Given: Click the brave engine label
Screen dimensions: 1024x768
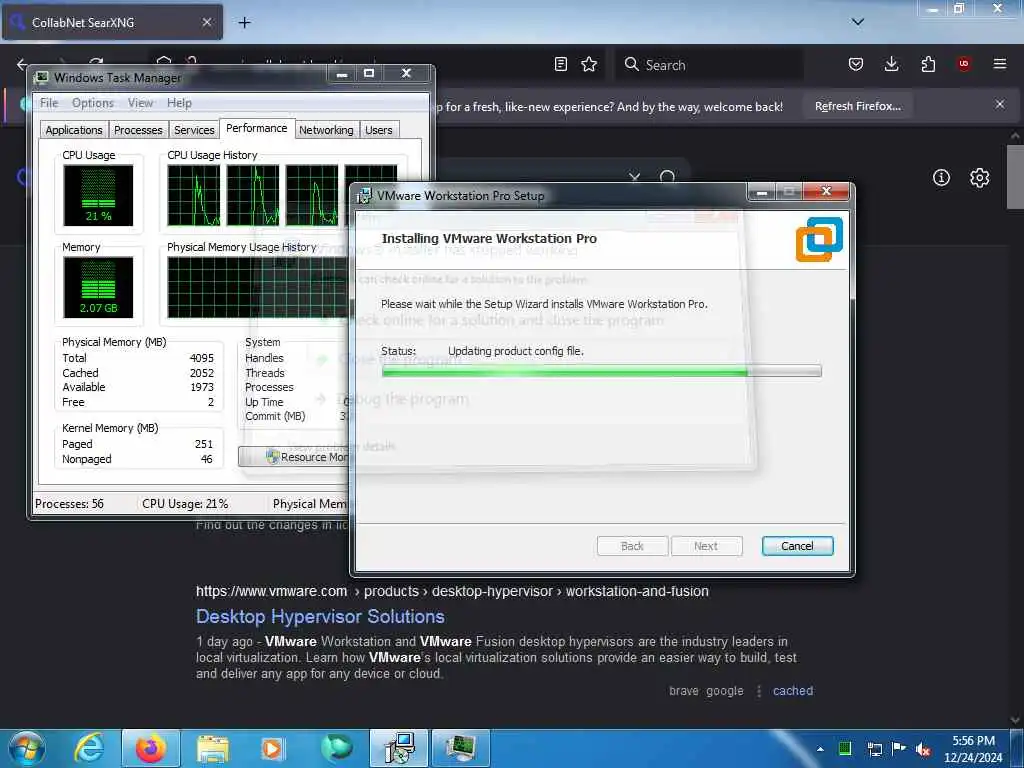Looking at the screenshot, I should [684, 690].
